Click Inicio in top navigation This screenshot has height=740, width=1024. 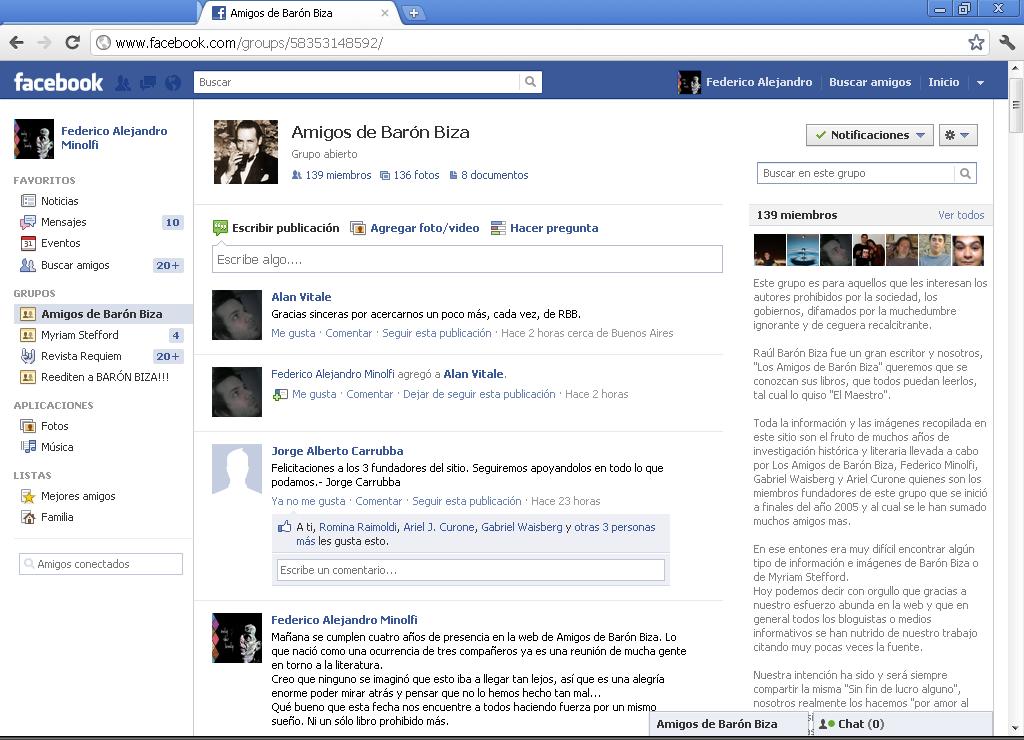tap(944, 82)
